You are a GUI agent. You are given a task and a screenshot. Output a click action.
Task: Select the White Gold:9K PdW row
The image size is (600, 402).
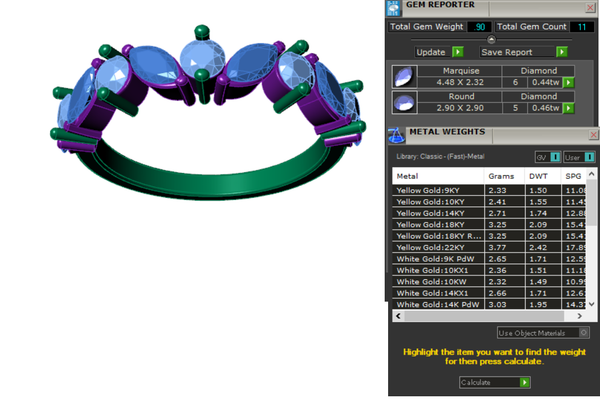489,259
